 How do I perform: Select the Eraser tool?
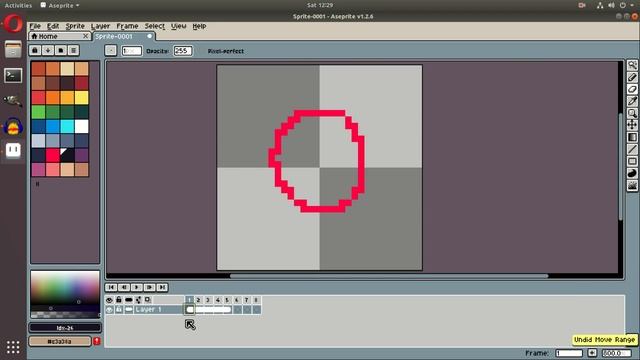(x=632, y=89)
